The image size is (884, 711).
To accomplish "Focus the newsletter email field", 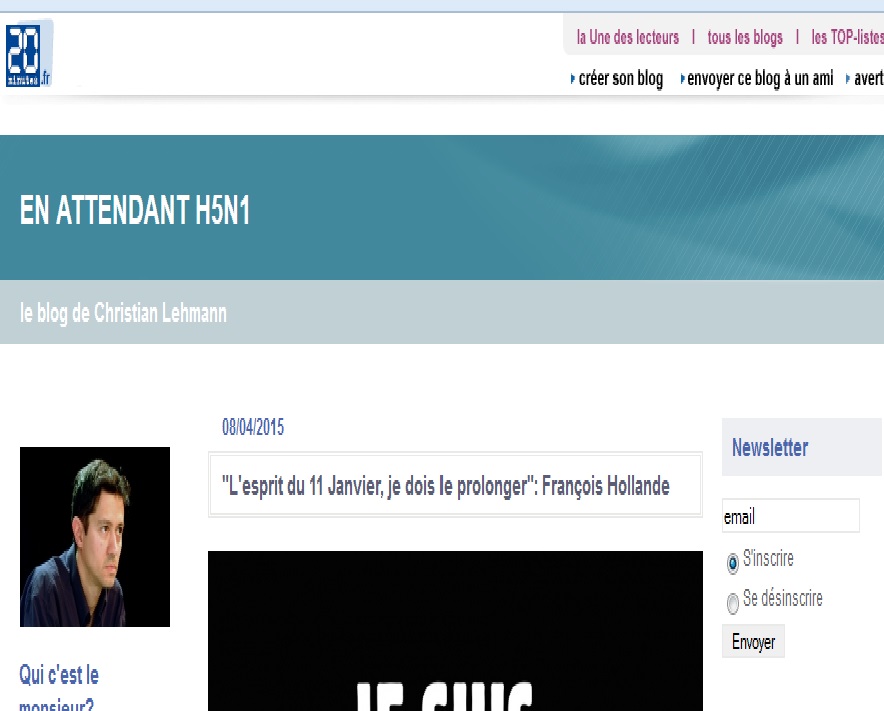I will [x=790, y=516].
